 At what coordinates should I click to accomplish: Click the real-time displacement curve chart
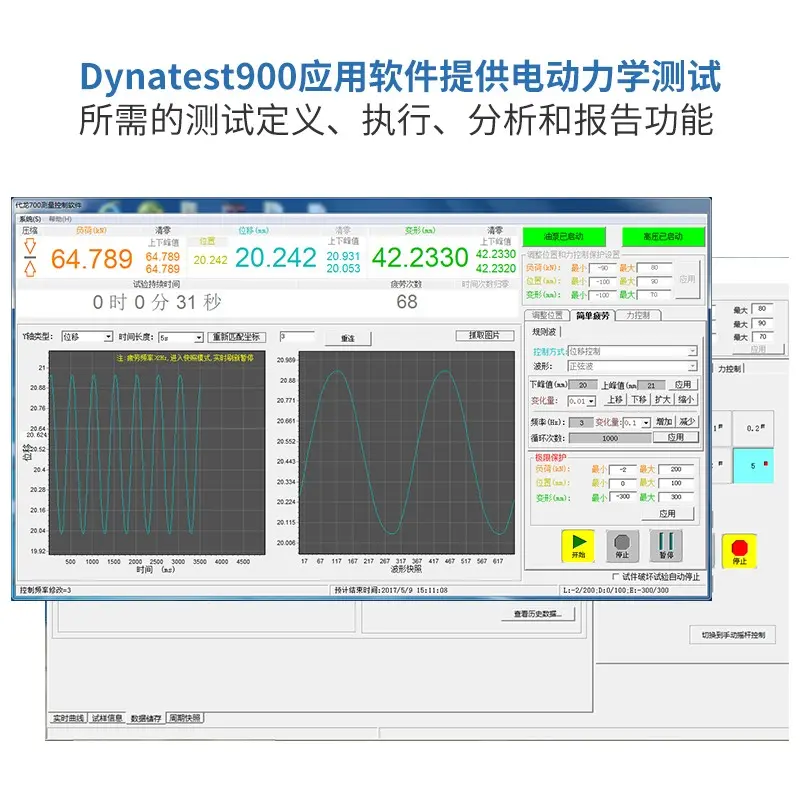(x=157, y=453)
